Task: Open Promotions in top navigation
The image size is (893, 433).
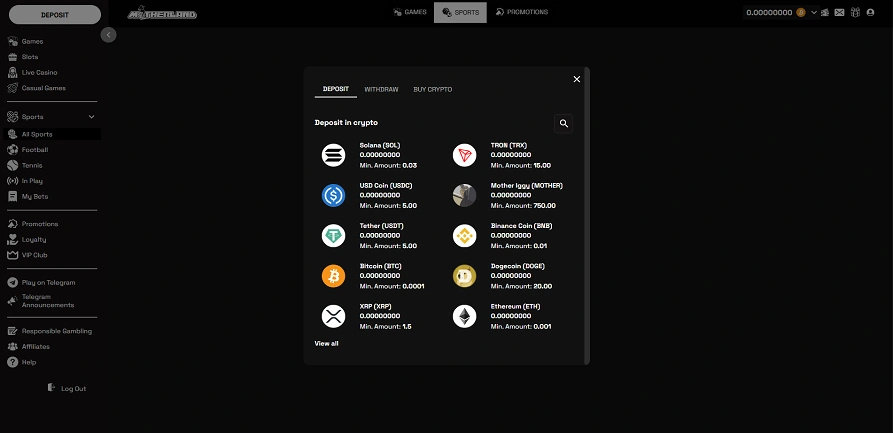Action: tap(521, 12)
